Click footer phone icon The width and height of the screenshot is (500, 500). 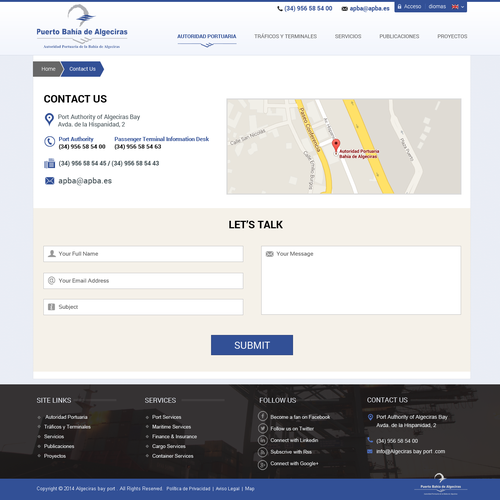pos(370,440)
